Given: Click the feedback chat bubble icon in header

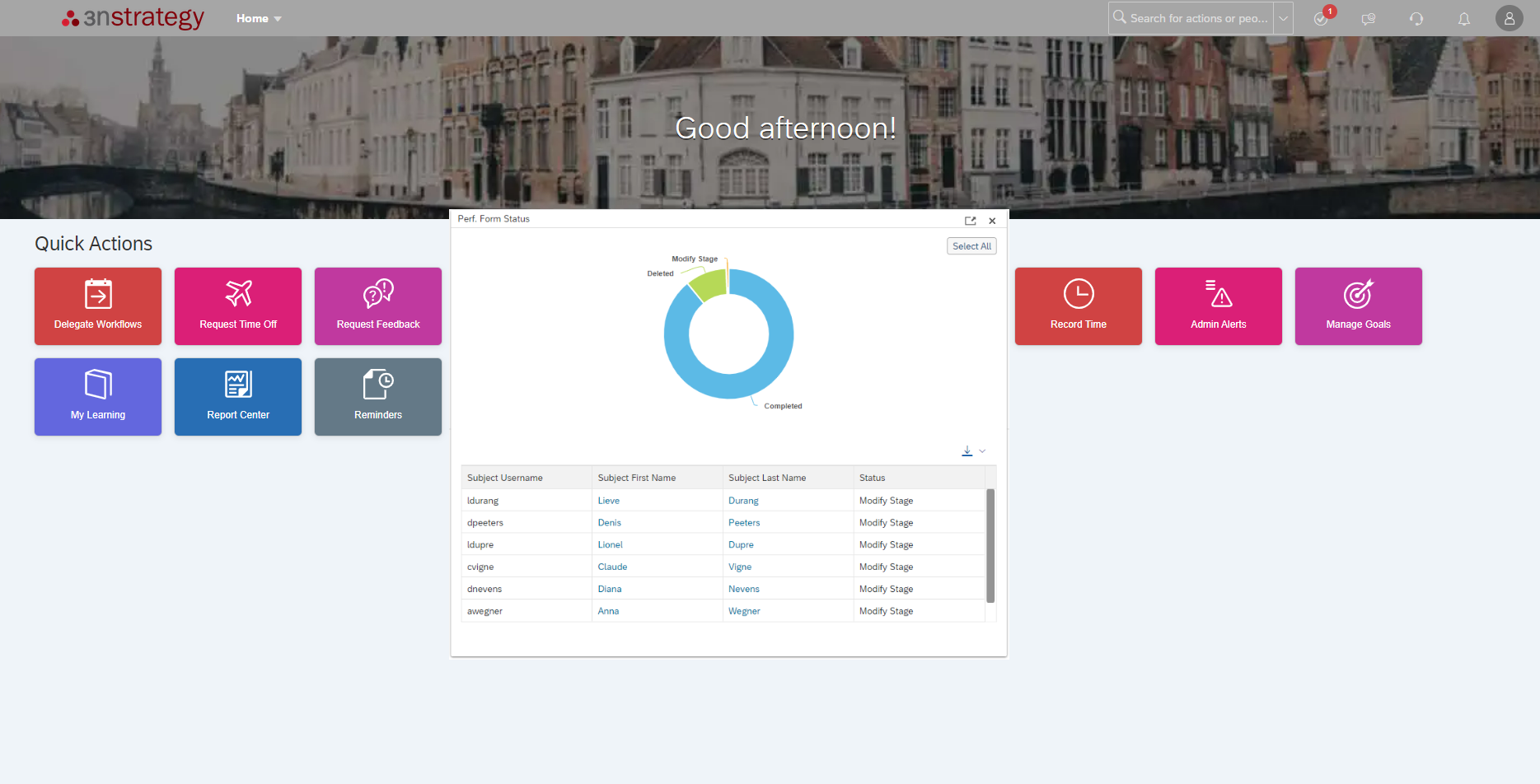Looking at the screenshot, I should pos(1369,18).
